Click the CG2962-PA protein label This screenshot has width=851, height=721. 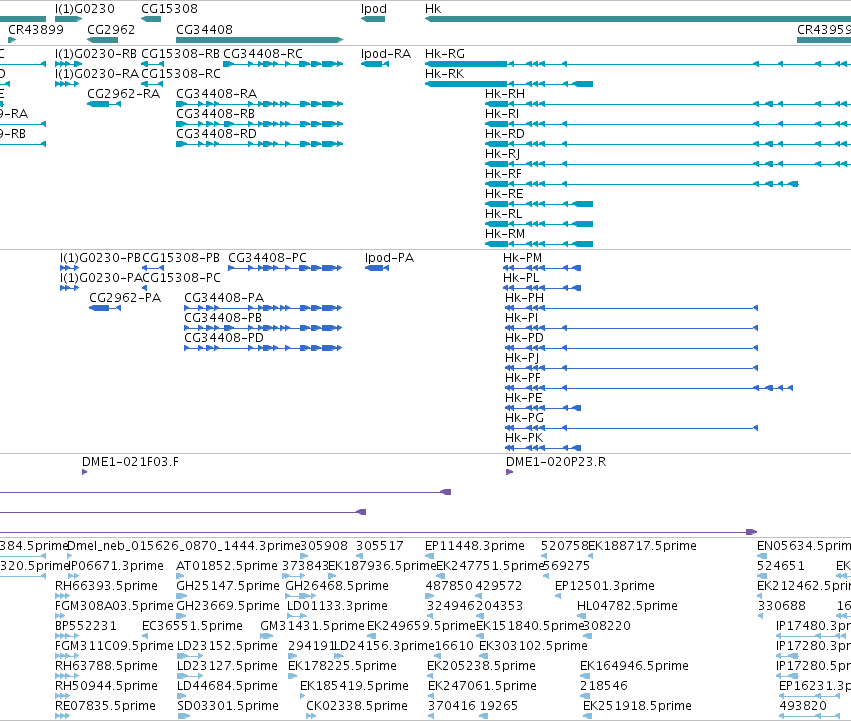(x=125, y=299)
